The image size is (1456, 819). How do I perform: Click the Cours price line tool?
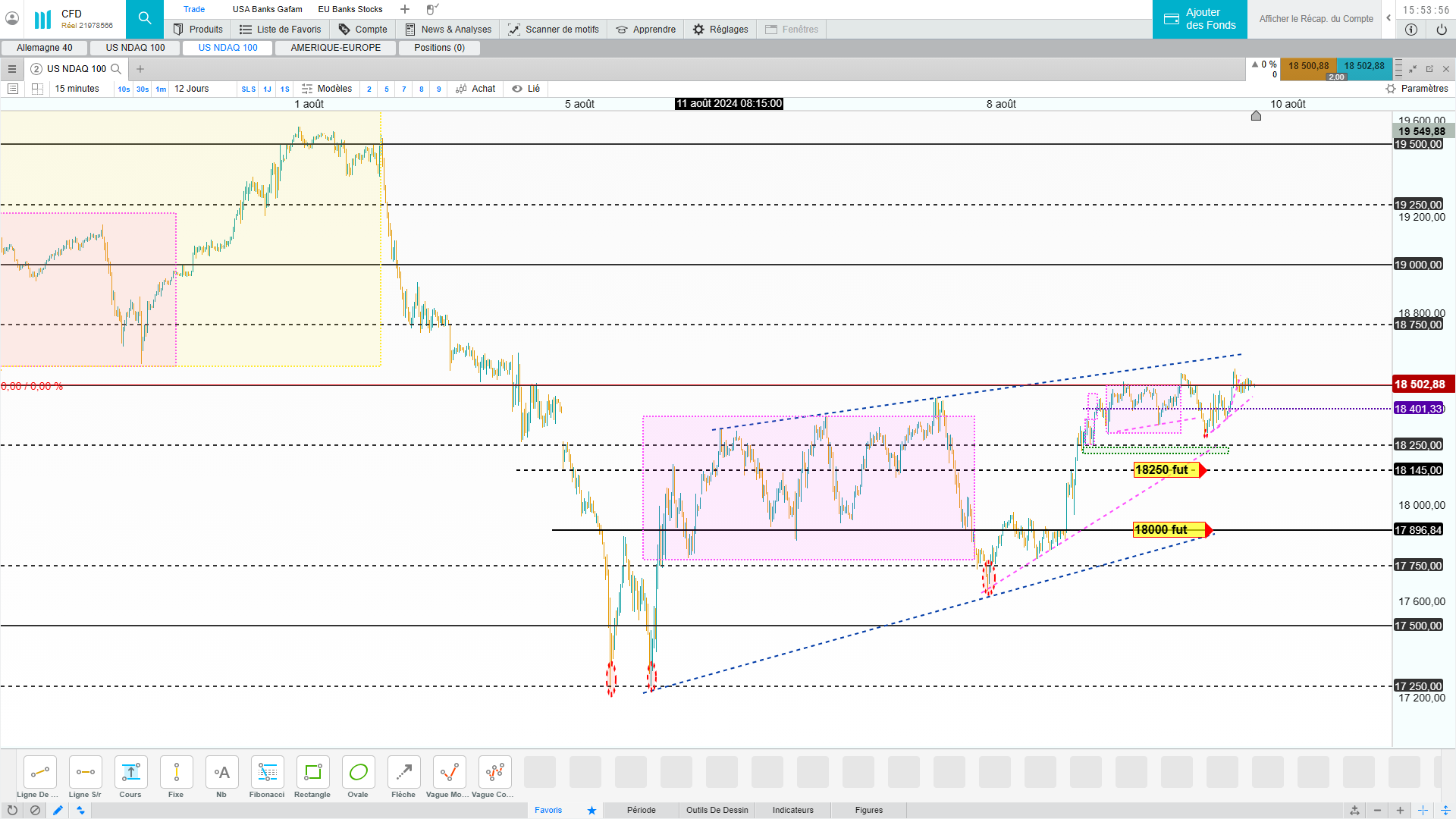click(x=130, y=773)
